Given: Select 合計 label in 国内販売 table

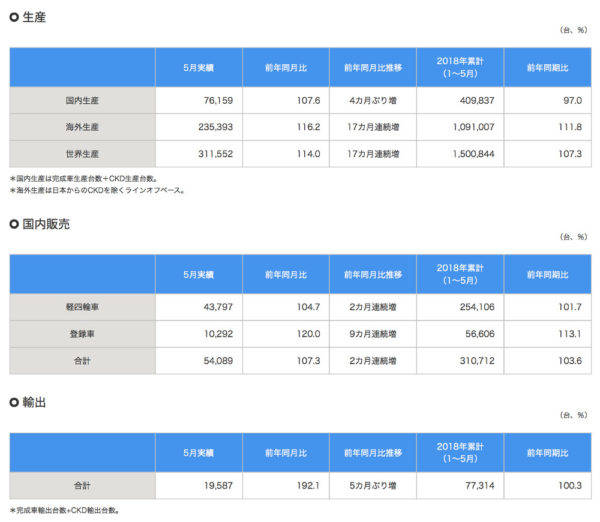Looking at the screenshot, I should click(82, 361).
